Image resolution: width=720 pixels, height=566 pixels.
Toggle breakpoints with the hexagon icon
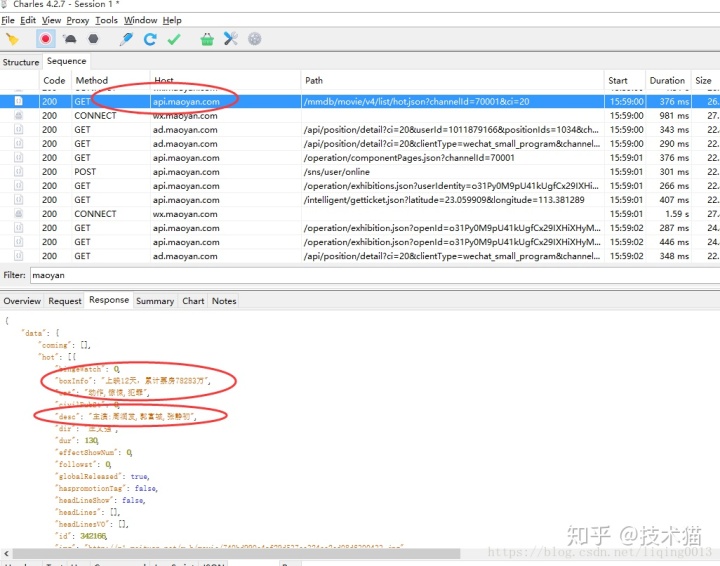coord(93,39)
